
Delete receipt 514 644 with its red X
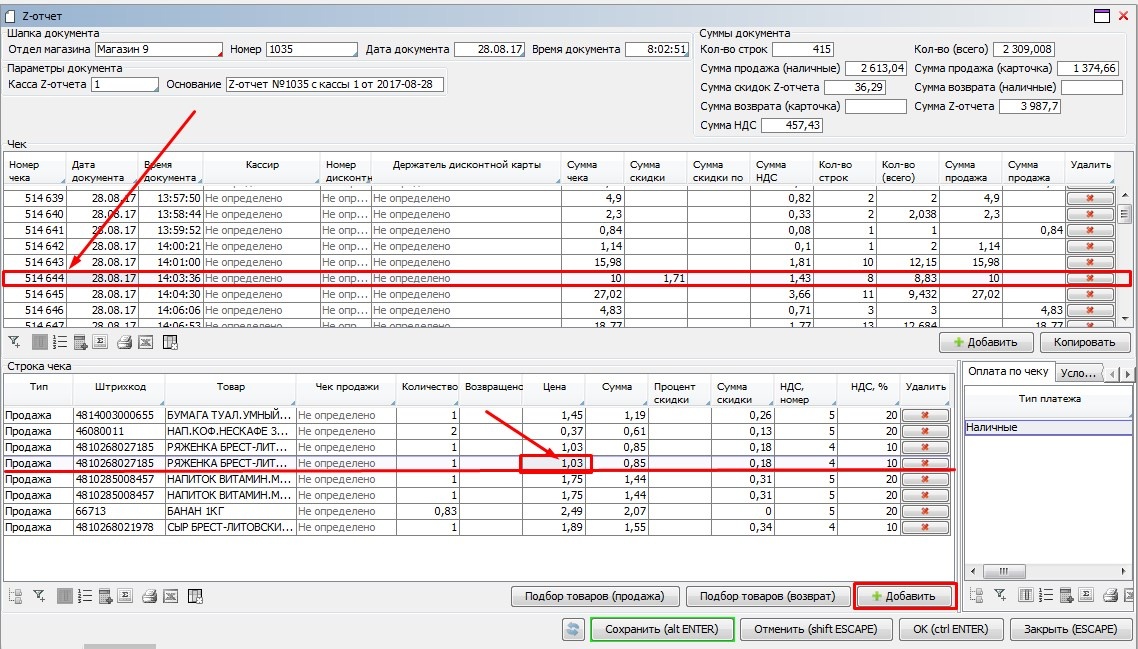click(x=1089, y=279)
